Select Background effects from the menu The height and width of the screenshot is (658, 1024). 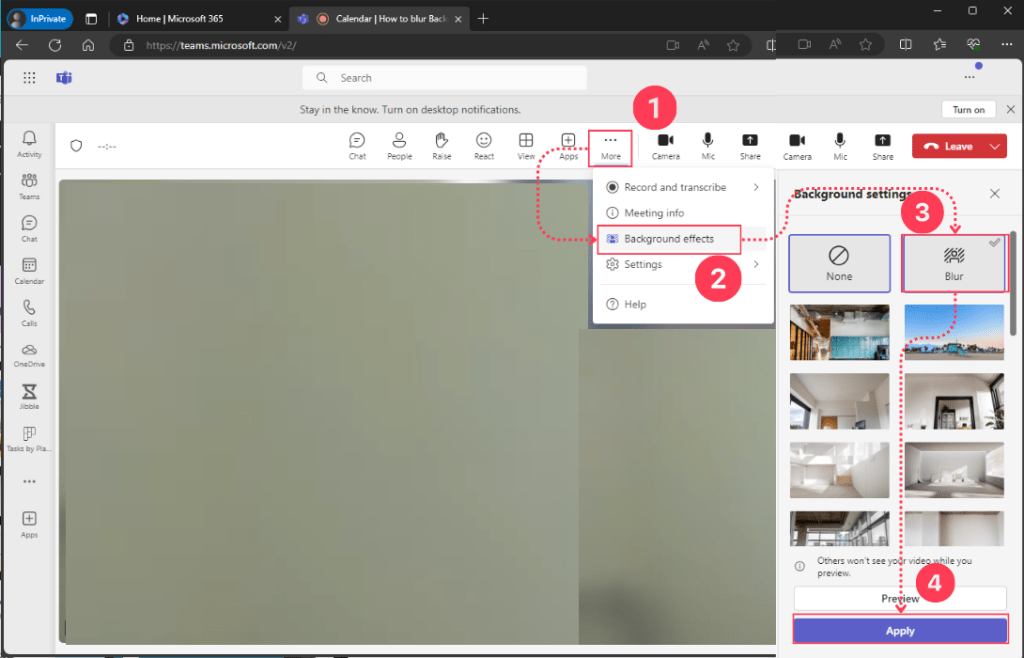click(x=668, y=239)
